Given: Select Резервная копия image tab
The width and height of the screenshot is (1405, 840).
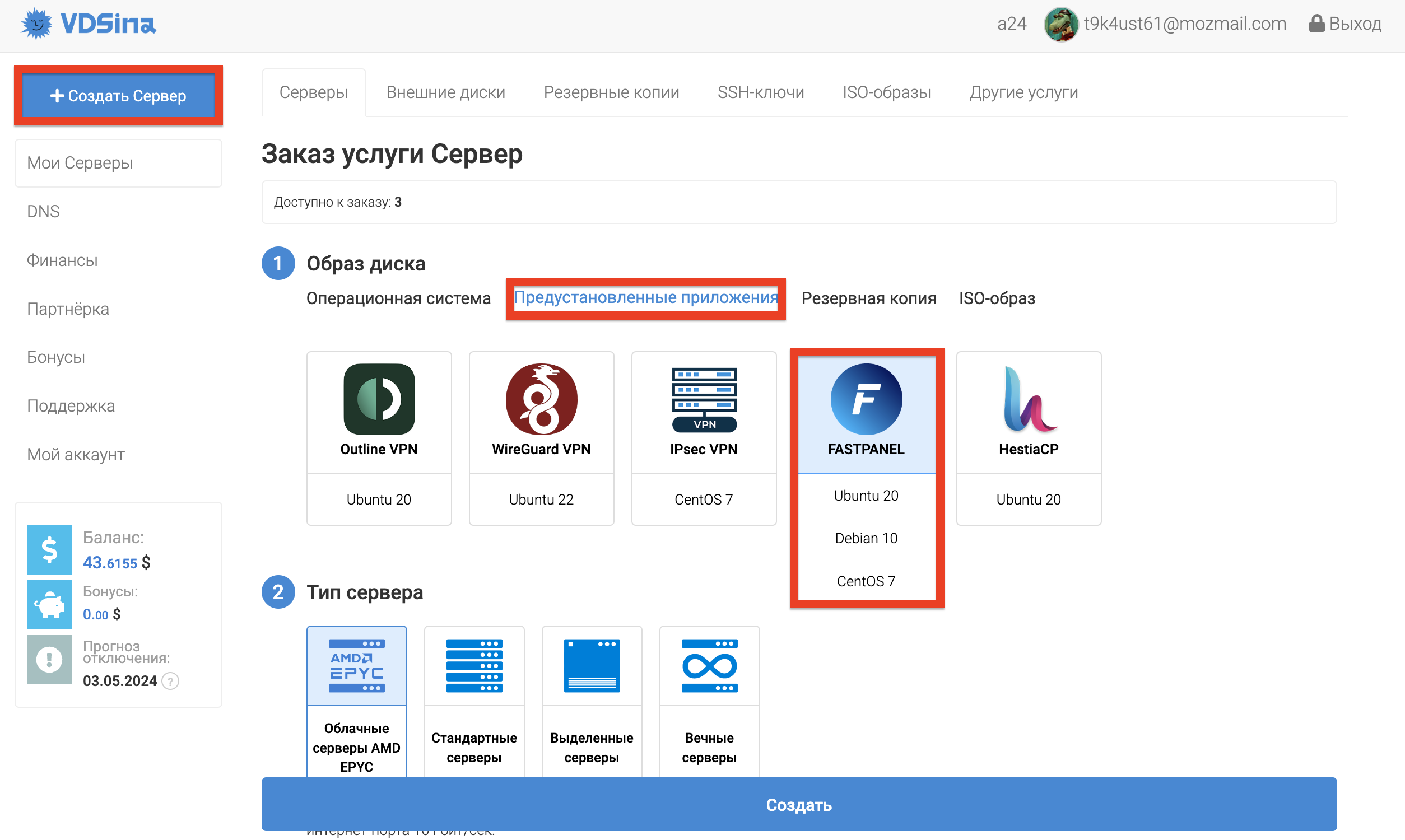Looking at the screenshot, I should pyautogui.click(x=868, y=298).
